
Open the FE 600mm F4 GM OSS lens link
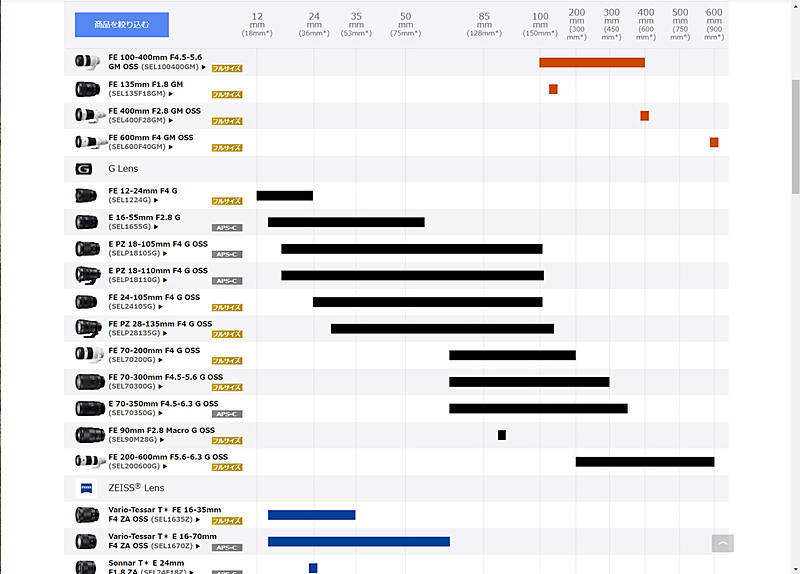point(151,142)
